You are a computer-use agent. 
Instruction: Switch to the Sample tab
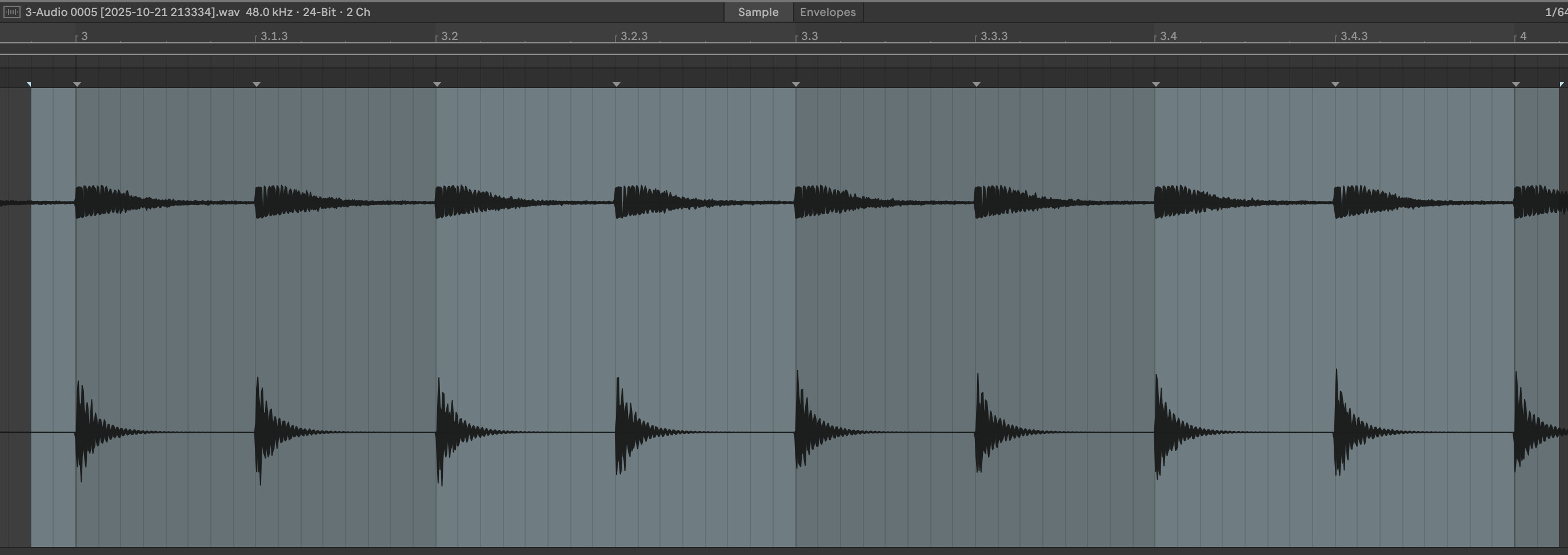pyautogui.click(x=758, y=12)
